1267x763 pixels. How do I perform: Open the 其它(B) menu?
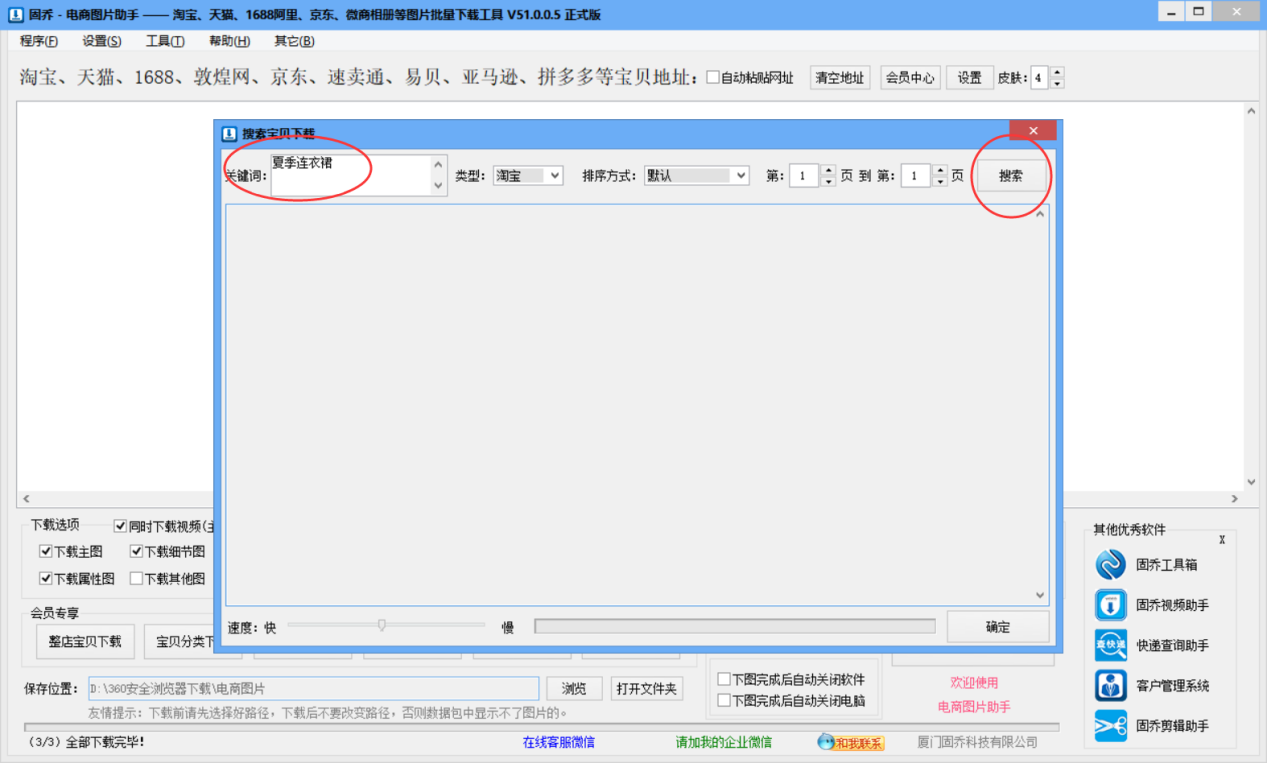pyautogui.click(x=294, y=41)
